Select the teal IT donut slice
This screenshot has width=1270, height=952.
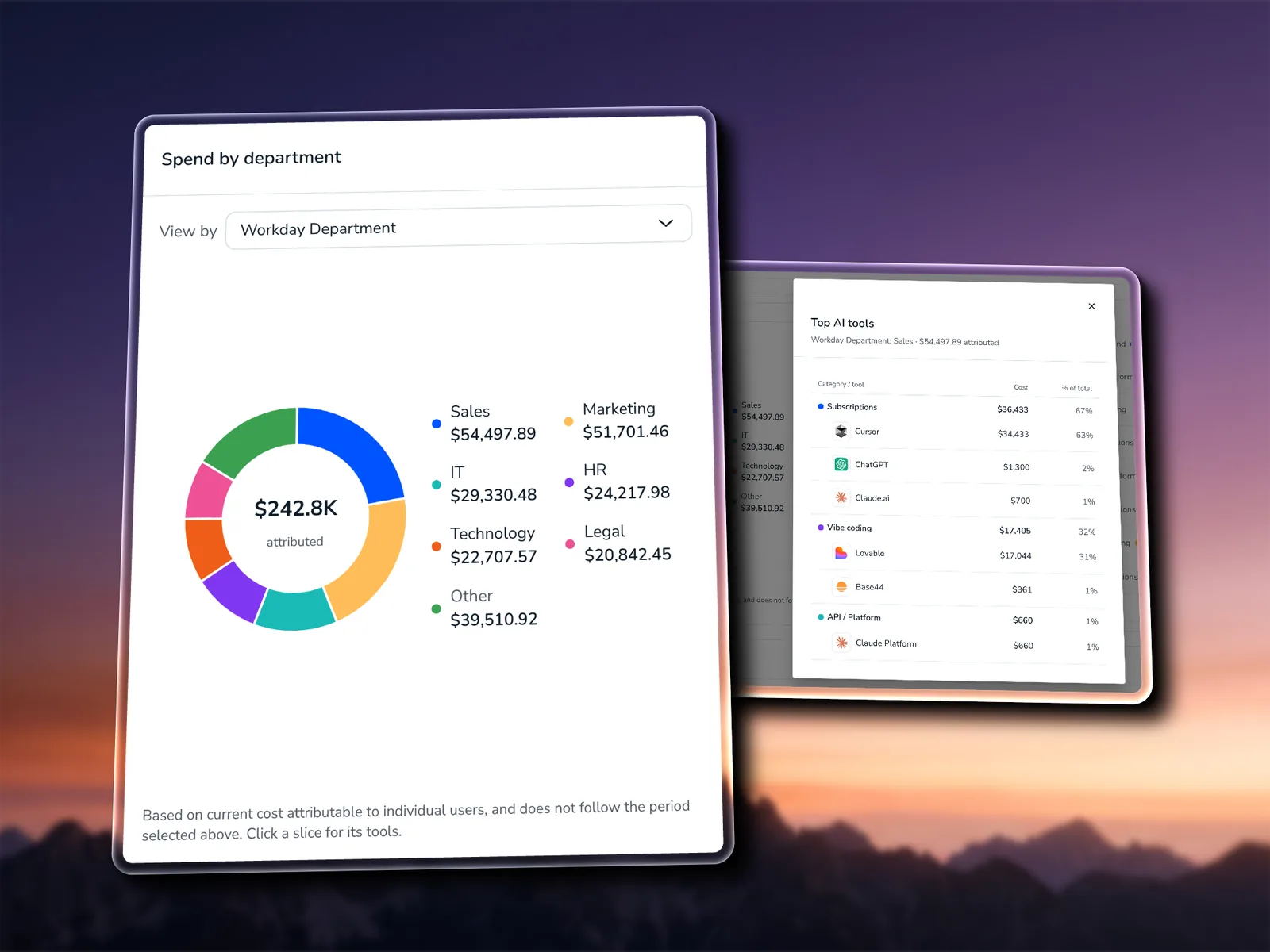point(294,611)
